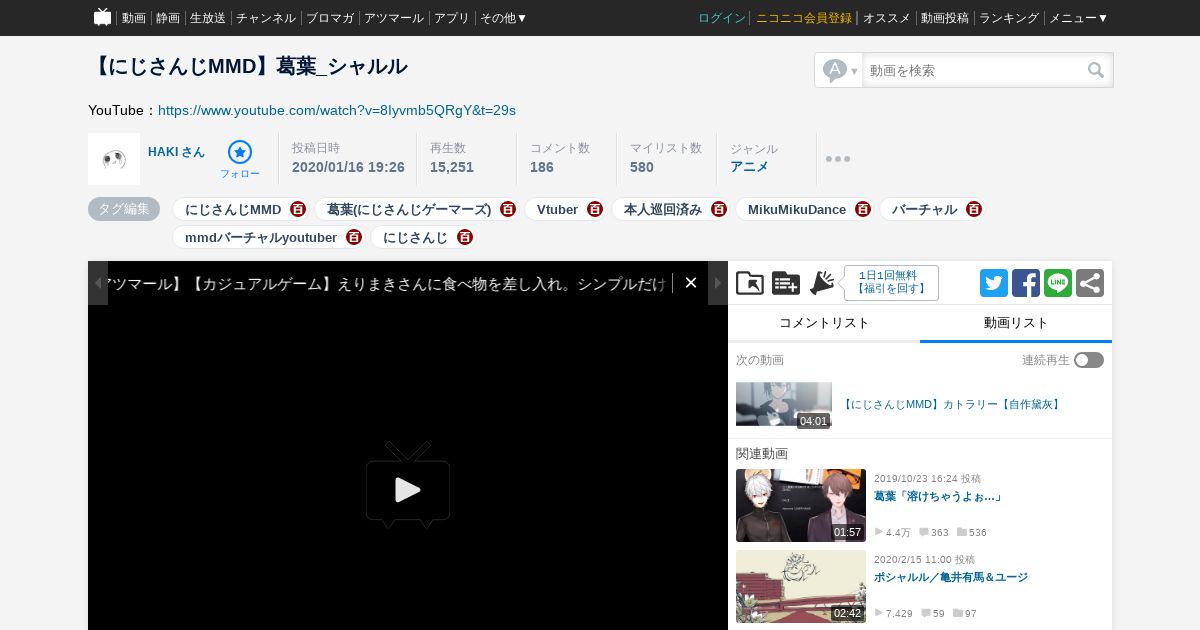Open the Vtuber tag

click(557, 210)
